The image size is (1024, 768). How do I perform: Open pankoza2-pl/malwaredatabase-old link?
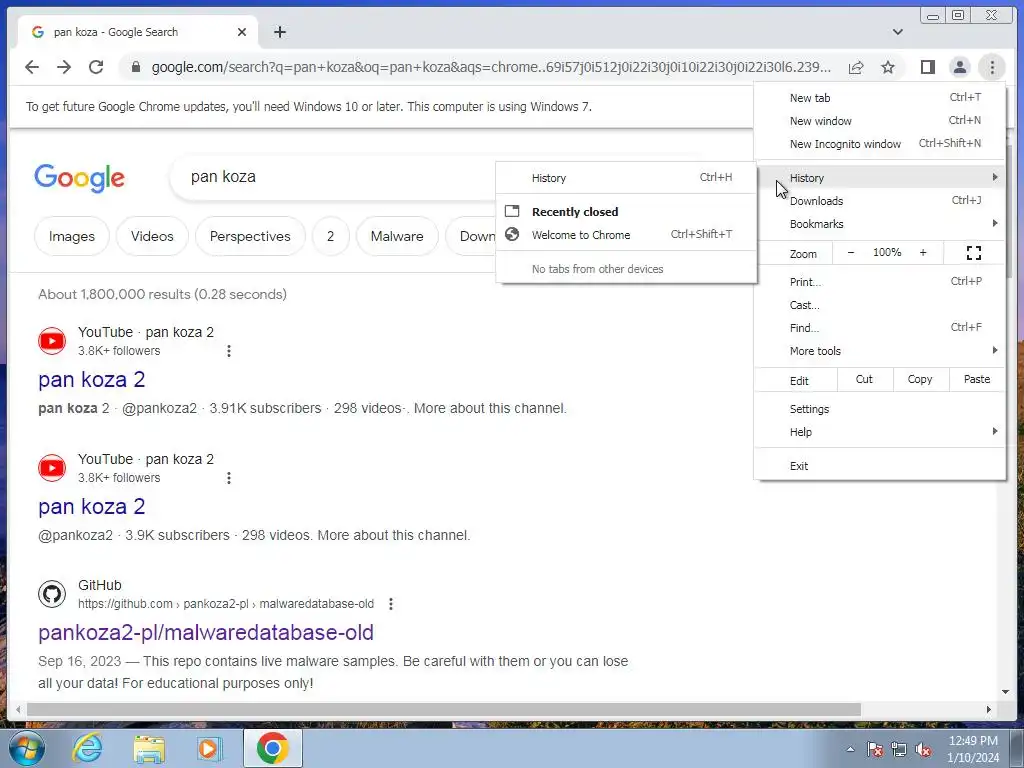click(206, 632)
